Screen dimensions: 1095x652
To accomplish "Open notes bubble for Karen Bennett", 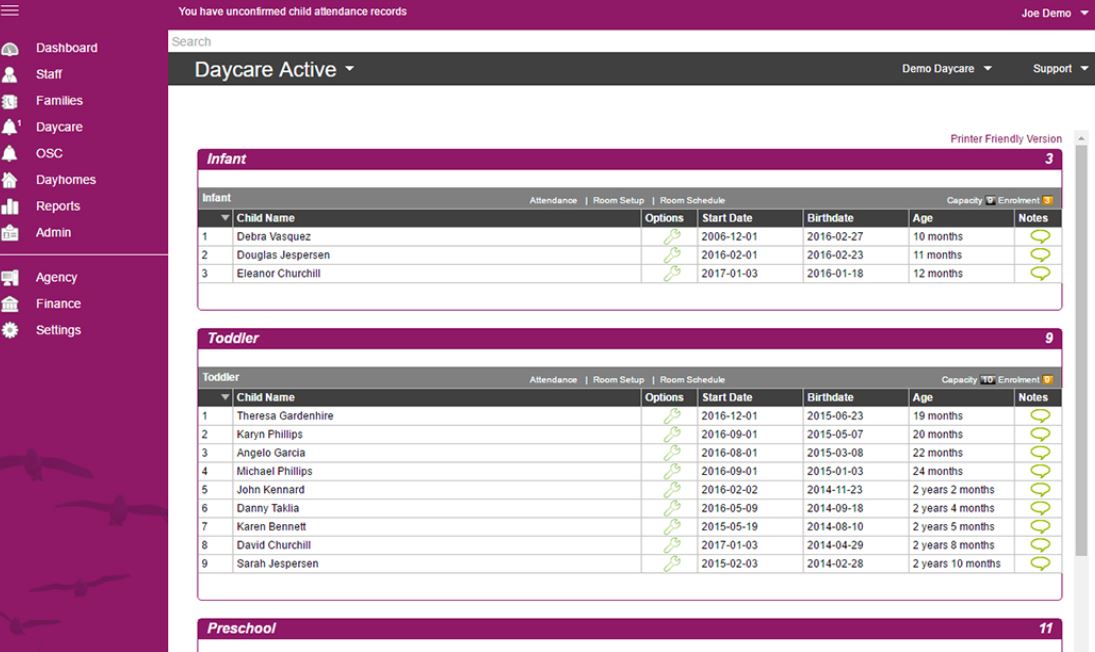I will click(x=1040, y=527).
